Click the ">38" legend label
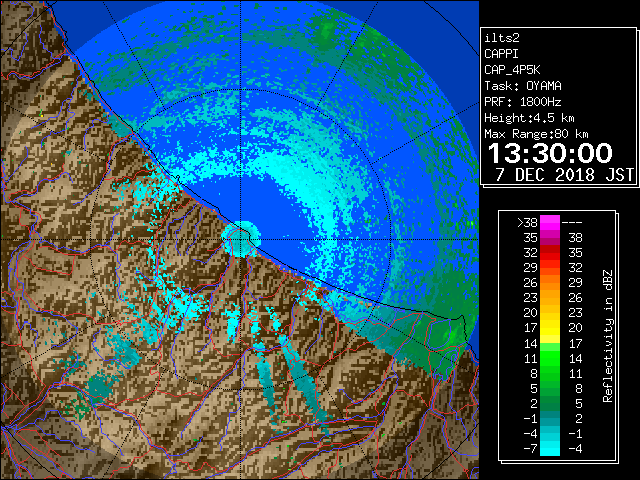The image size is (640, 480). pos(527,223)
